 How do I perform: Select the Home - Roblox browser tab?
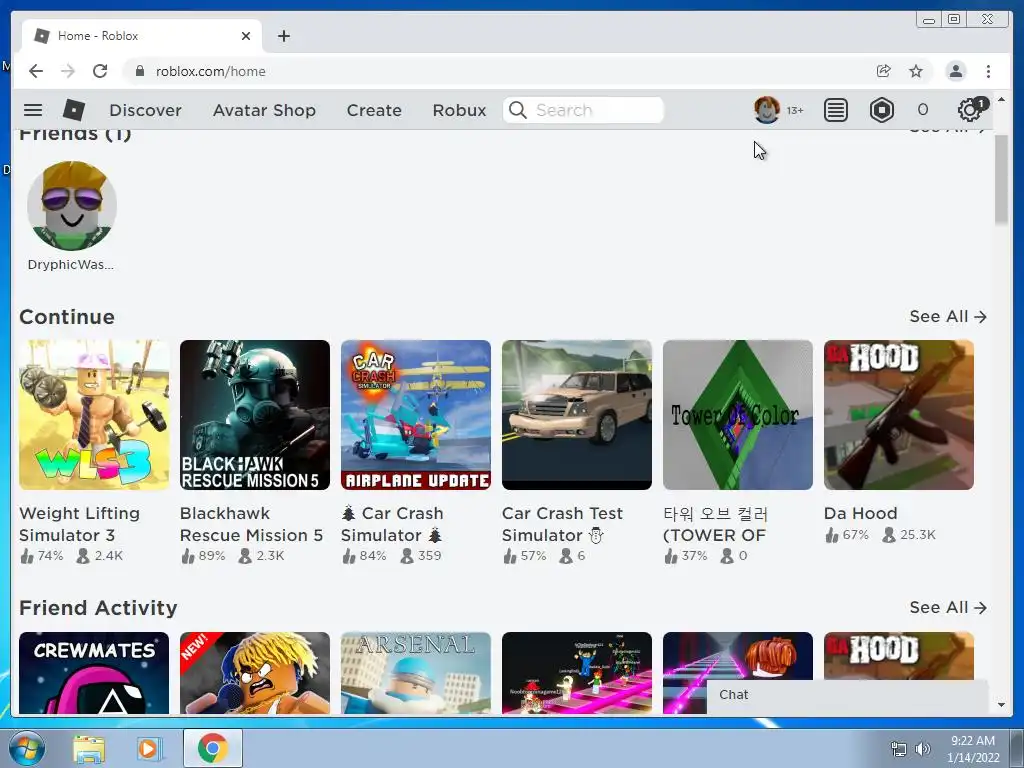point(142,36)
